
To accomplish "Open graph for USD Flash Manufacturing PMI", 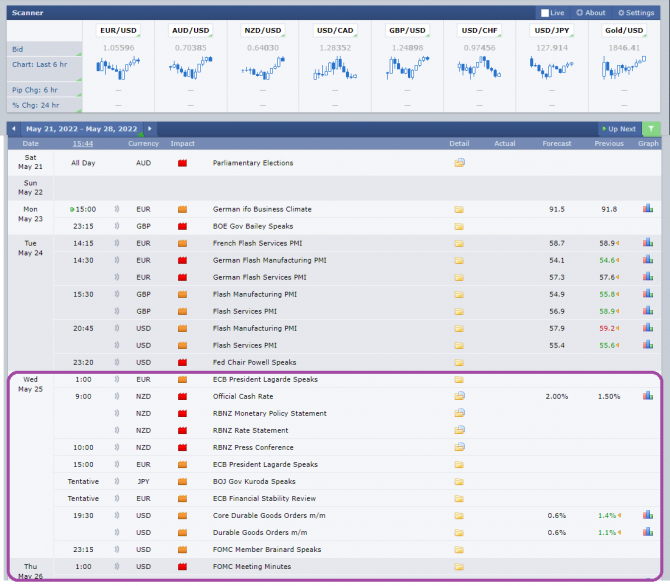I will pyautogui.click(x=648, y=328).
